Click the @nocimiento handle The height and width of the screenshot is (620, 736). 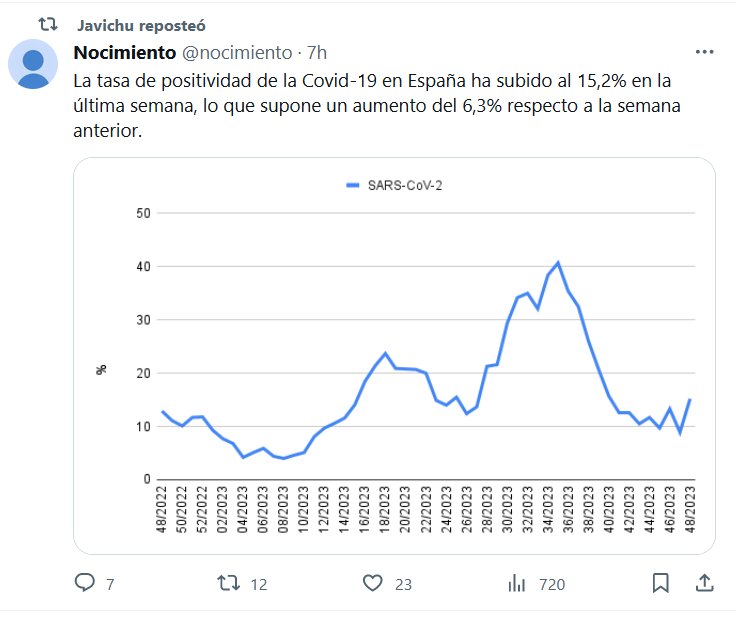(237, 52)
